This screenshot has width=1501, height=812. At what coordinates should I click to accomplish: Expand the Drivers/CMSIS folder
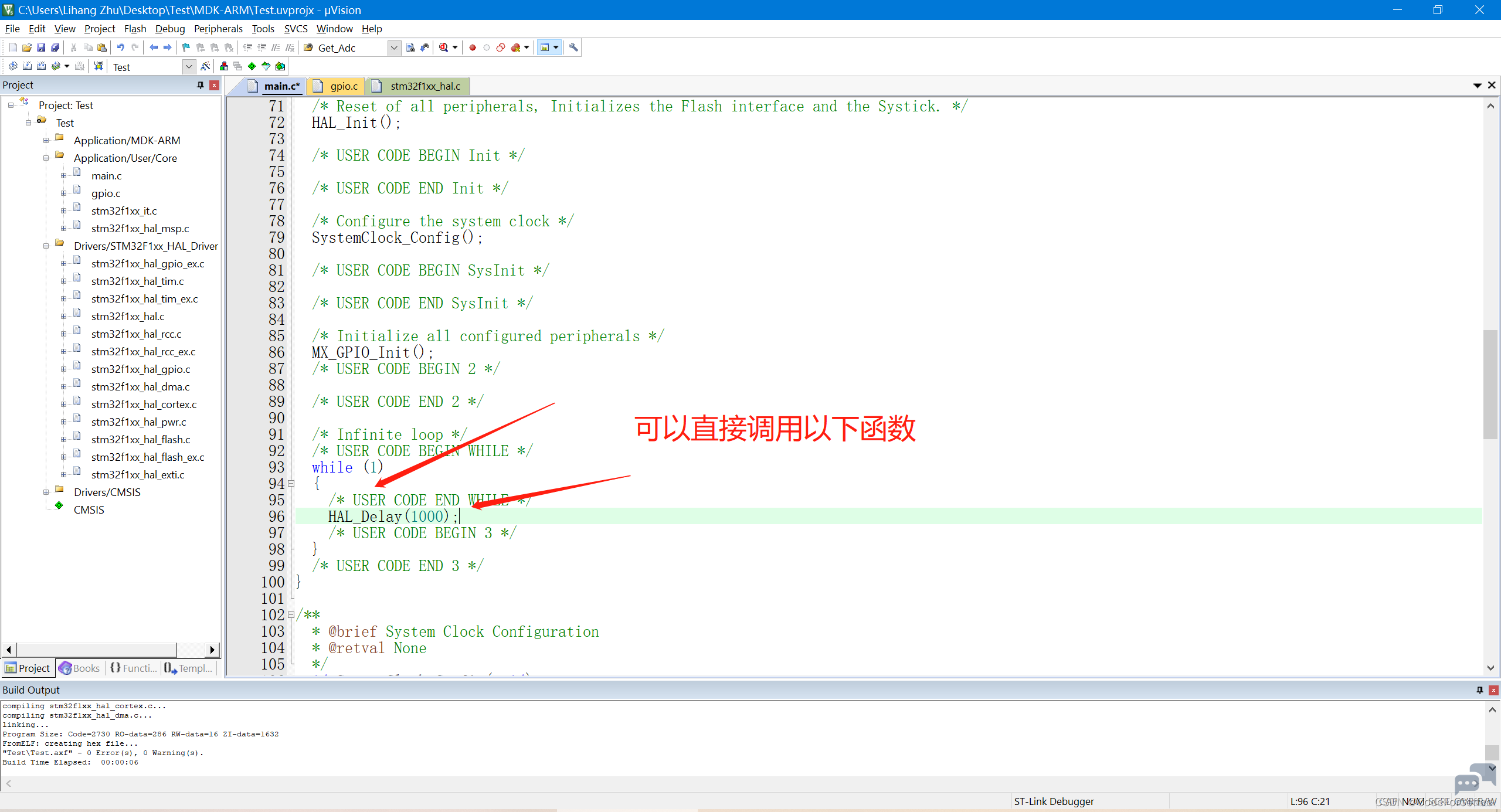[46, 492]
